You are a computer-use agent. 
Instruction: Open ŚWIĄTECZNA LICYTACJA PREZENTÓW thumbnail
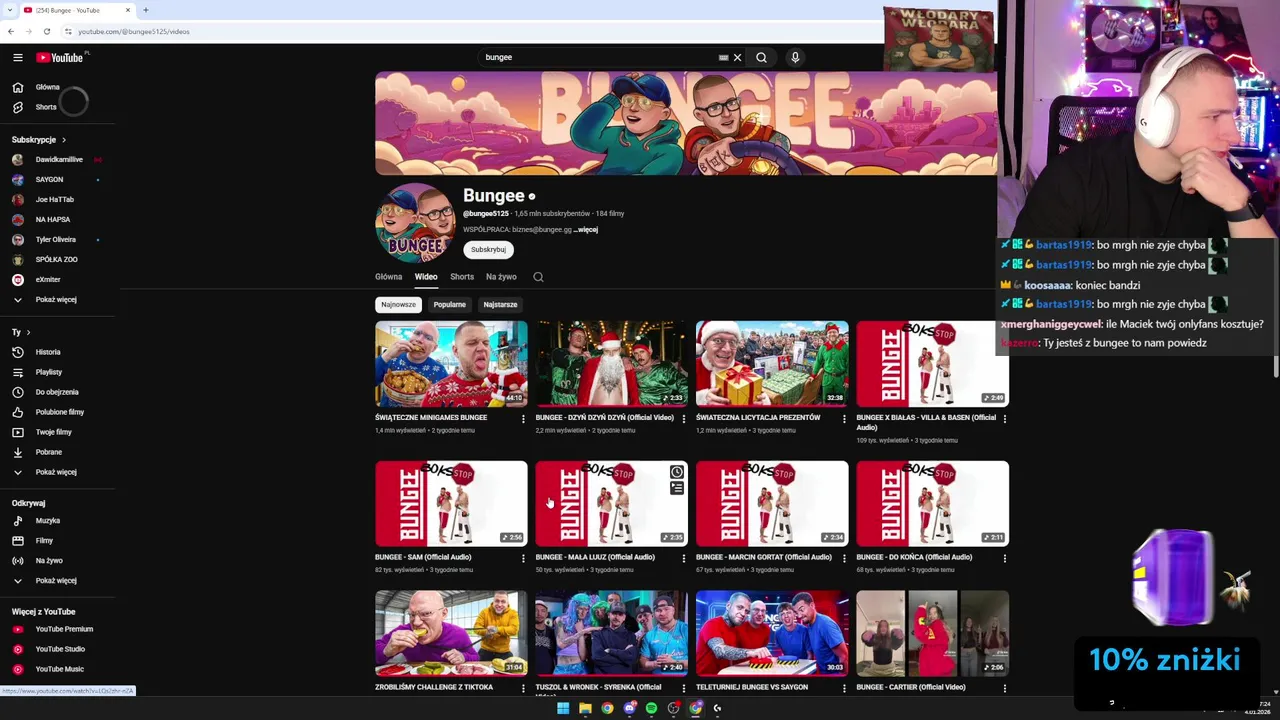(772, 363)
